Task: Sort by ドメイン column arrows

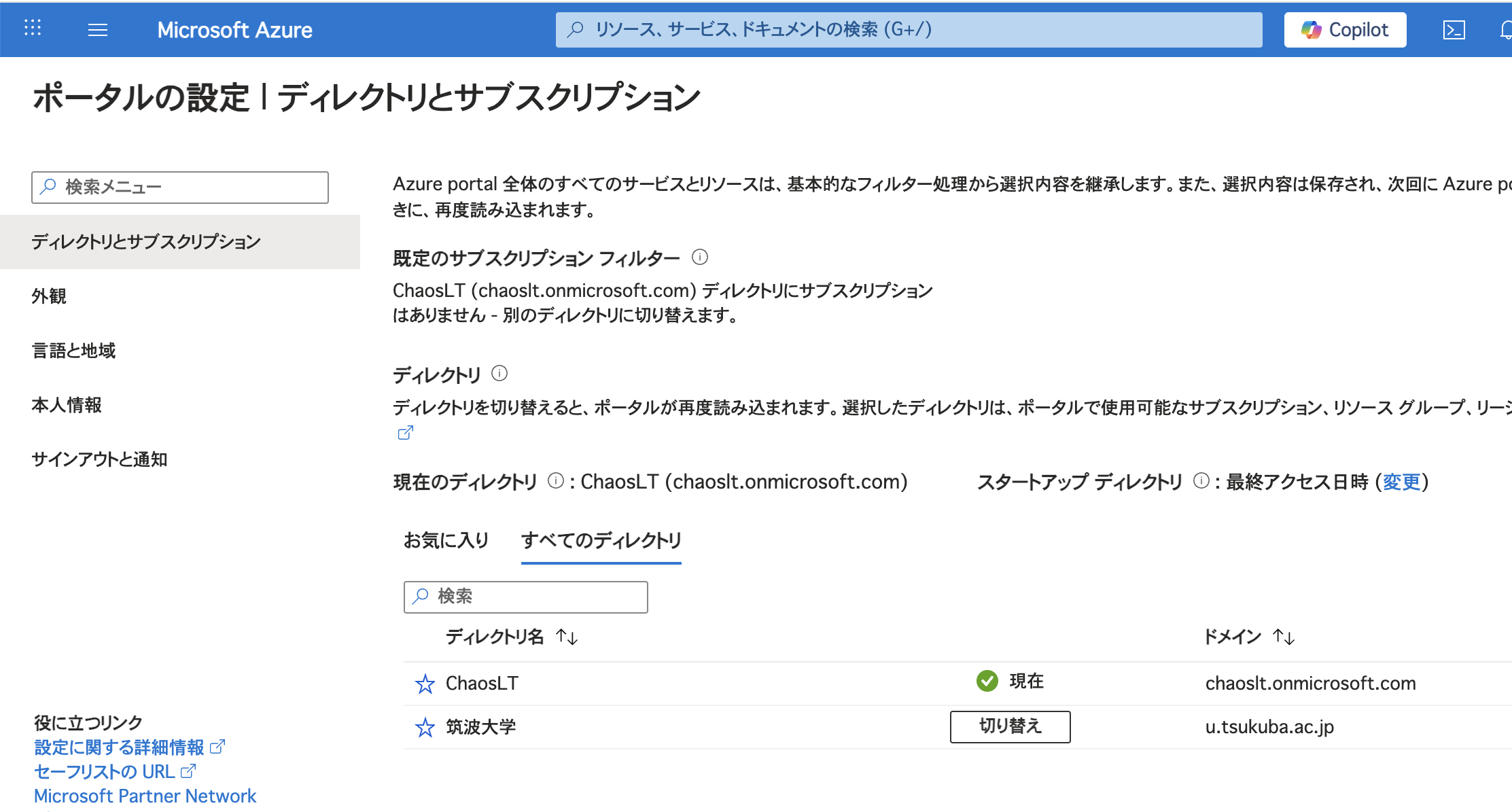Action: click(x=1284, y=637)
